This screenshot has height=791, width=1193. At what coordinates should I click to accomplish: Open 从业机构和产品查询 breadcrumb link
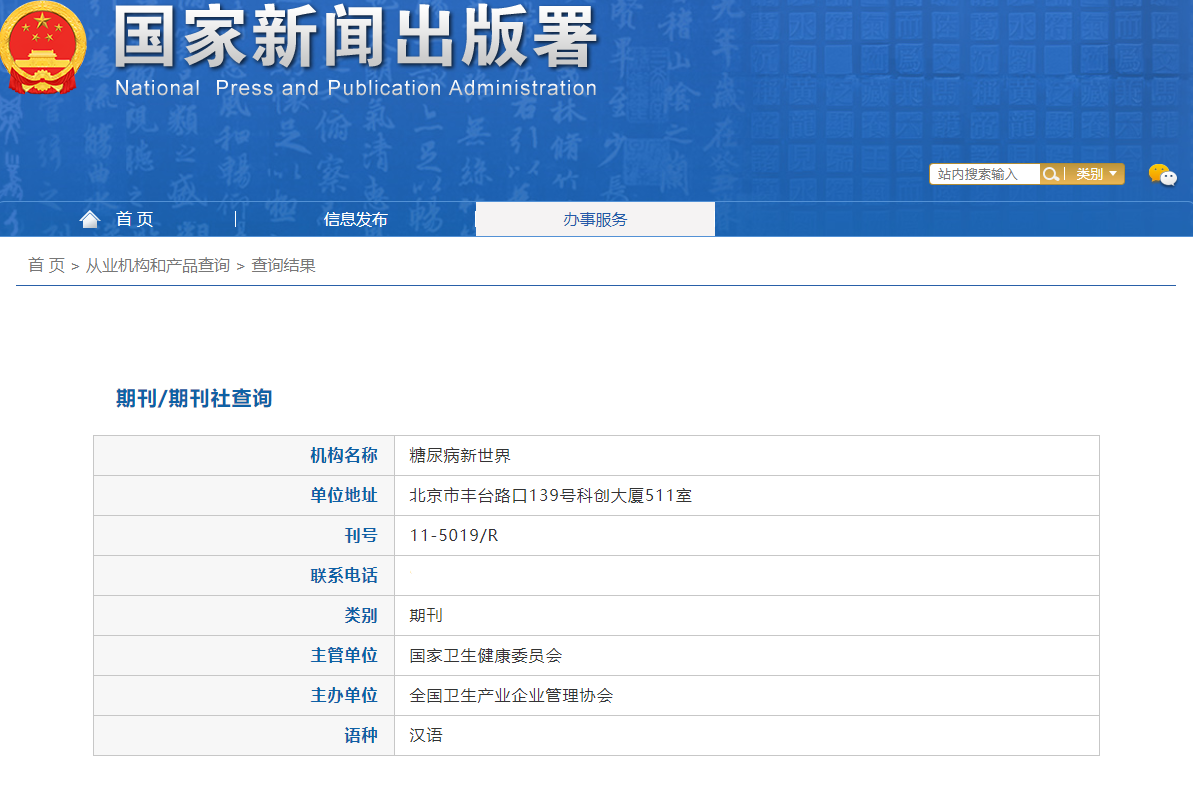click(157, 265)
